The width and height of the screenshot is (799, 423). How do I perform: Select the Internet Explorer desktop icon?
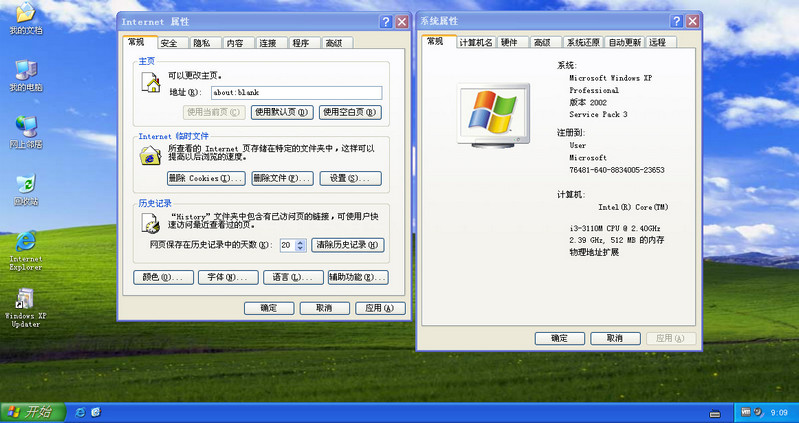tap(25, 250)
